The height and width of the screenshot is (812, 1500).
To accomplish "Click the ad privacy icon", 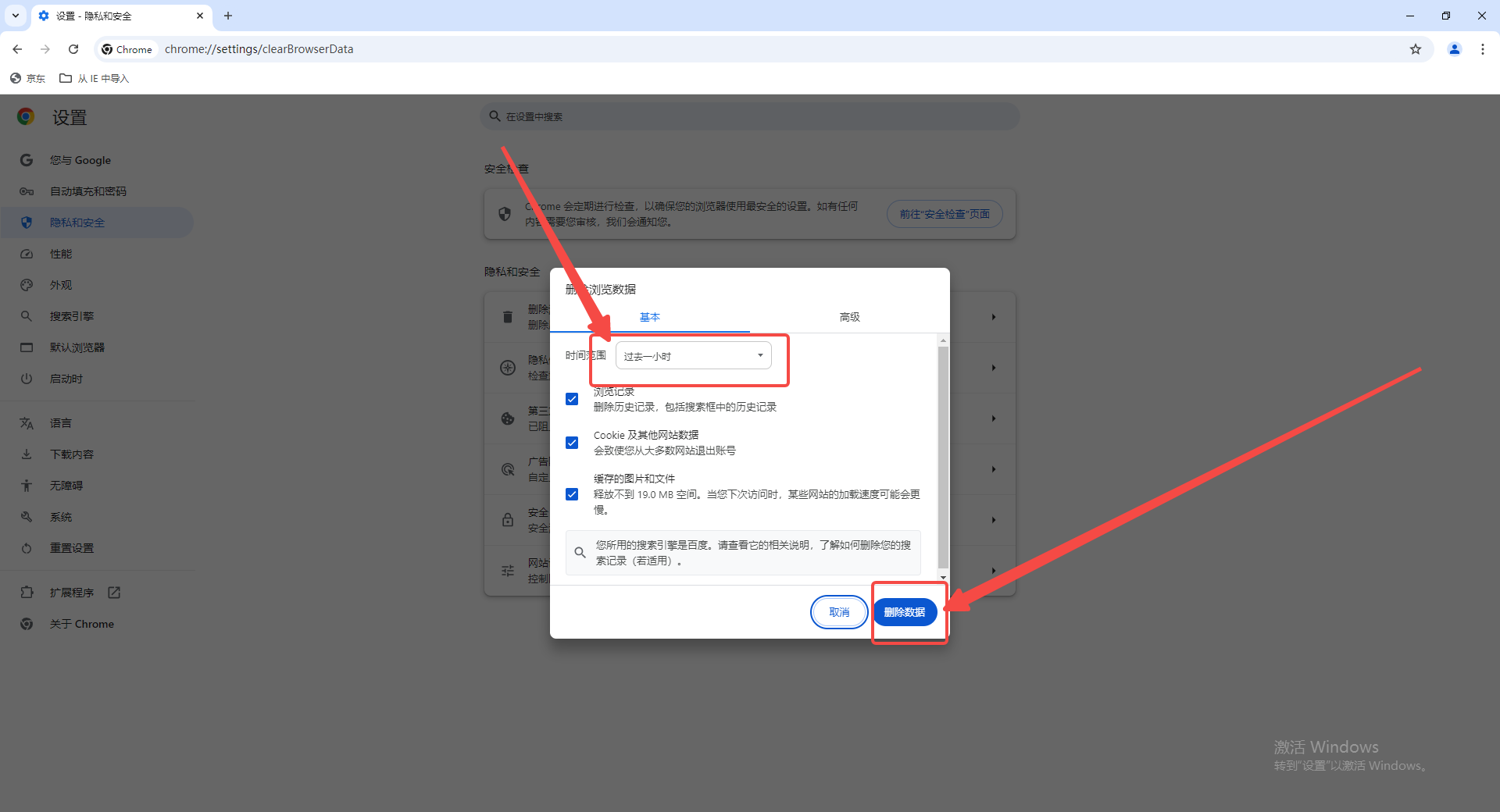I will pyautogui.click(x=508, y=469).
